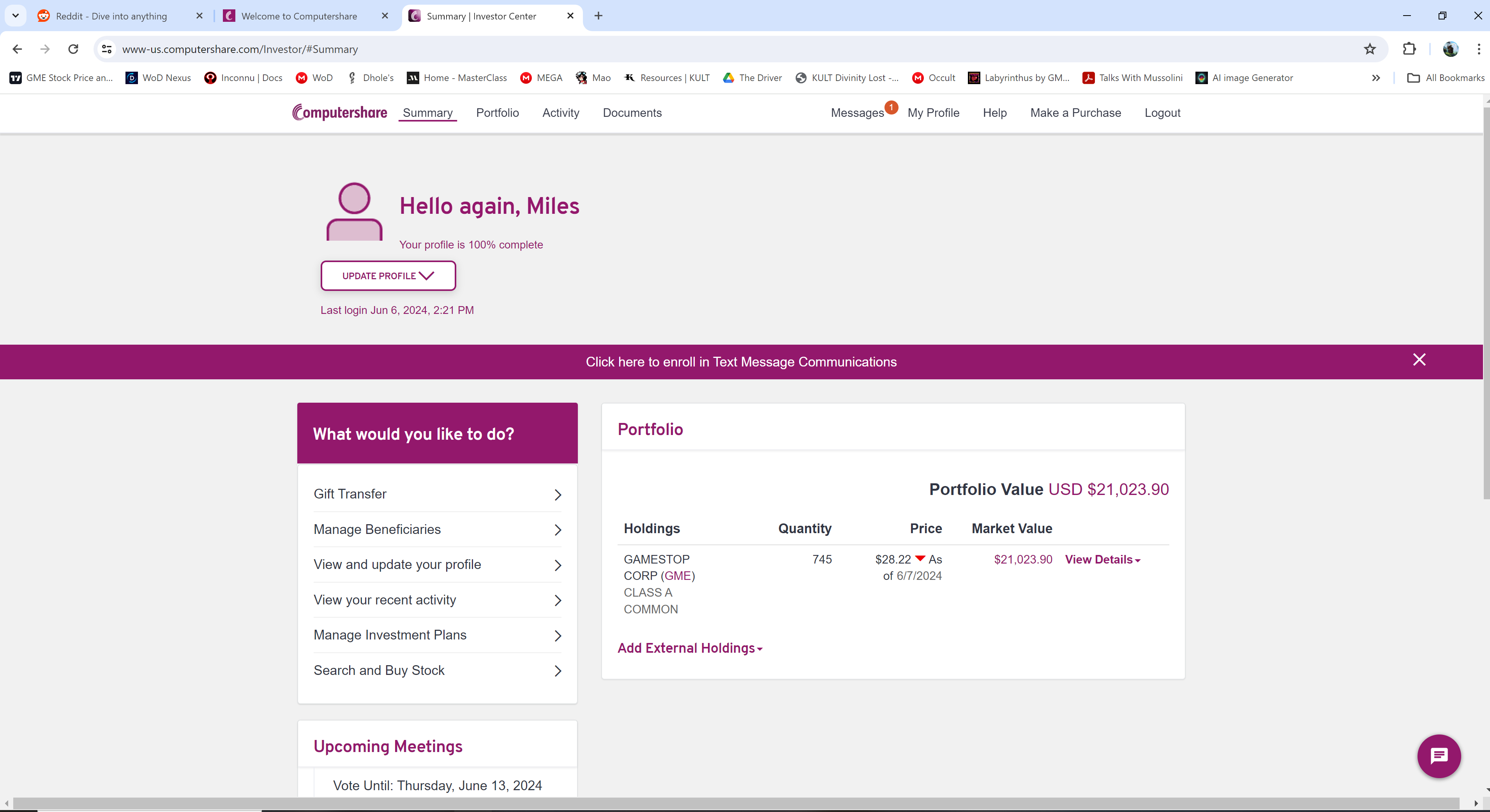Open the chat bubble widget
Viewport: 1490px width, 812px height.
[1439, 756]
